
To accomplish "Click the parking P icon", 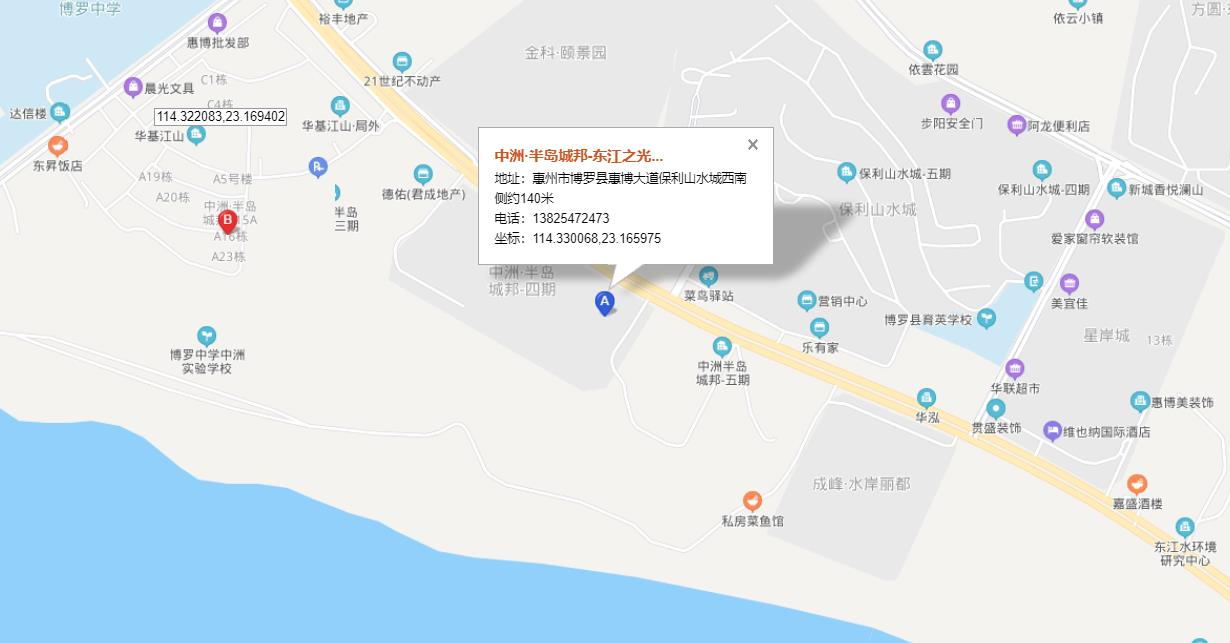I will pos(318,167).
